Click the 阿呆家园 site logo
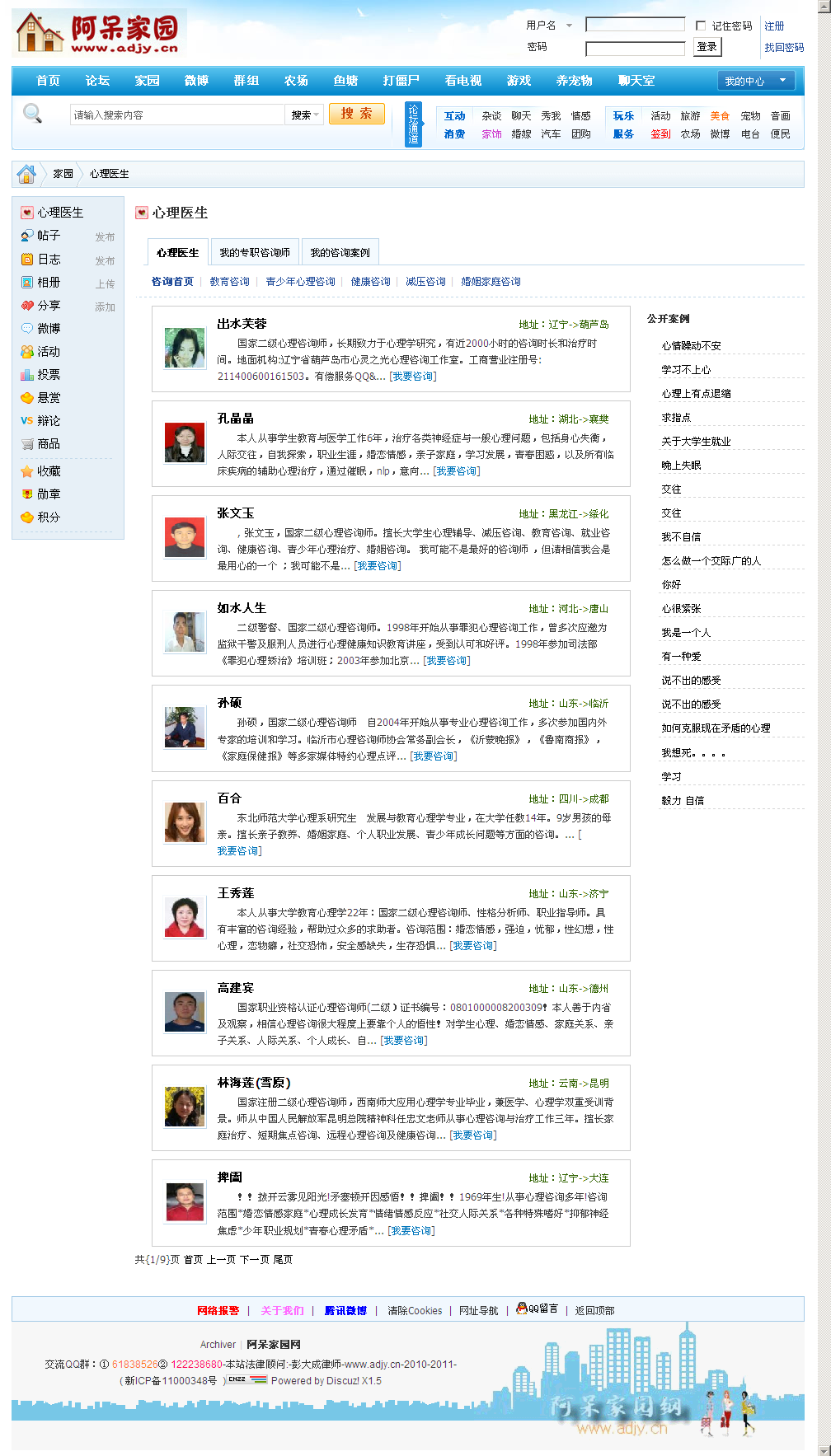Viewport: 831px width, 1456px height. 99,33
